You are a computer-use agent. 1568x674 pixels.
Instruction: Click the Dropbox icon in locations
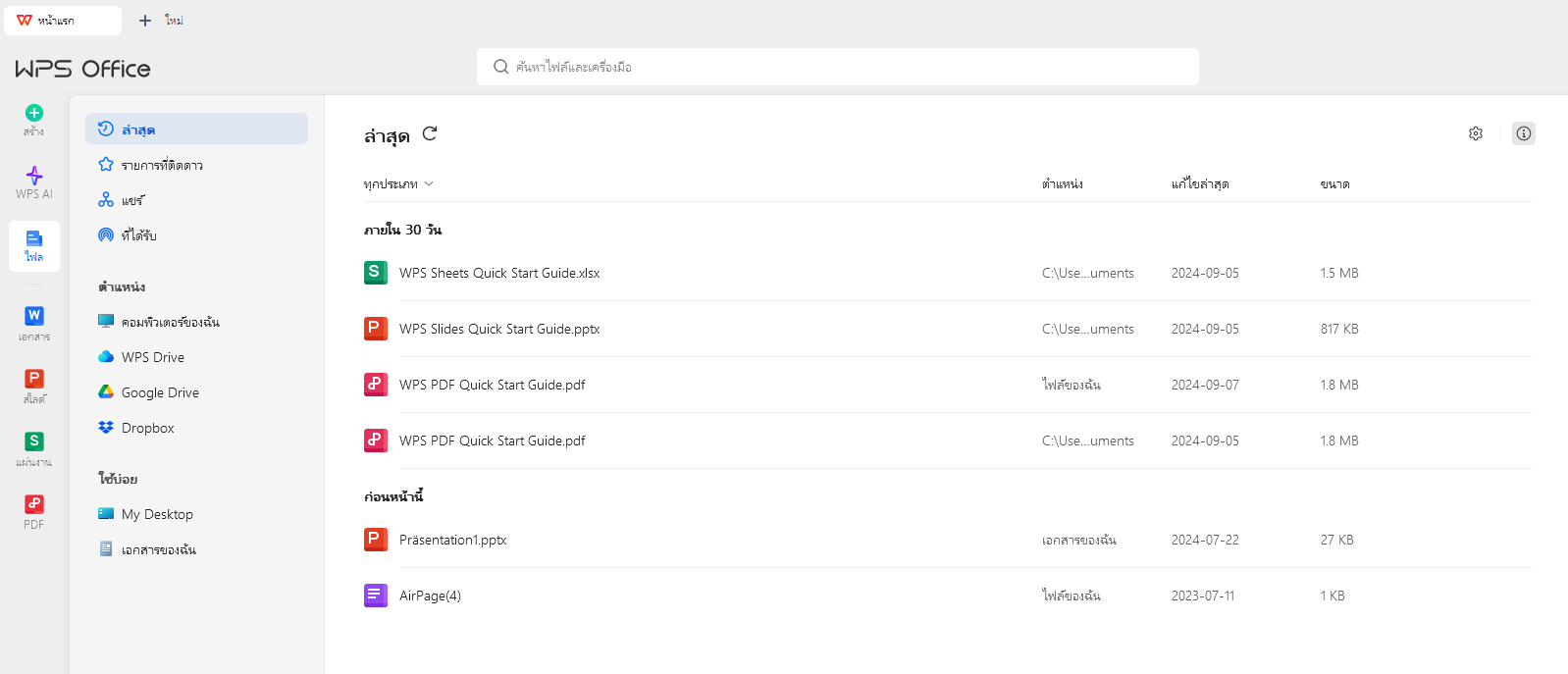(106, 427)
